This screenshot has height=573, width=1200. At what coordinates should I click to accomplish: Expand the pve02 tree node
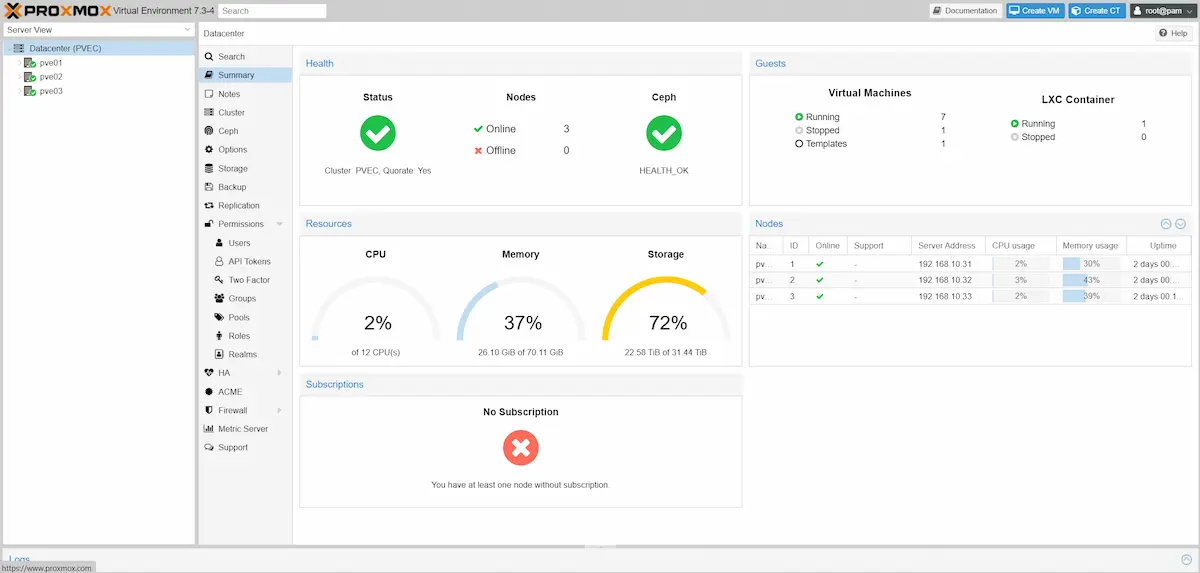pos(19,77)
